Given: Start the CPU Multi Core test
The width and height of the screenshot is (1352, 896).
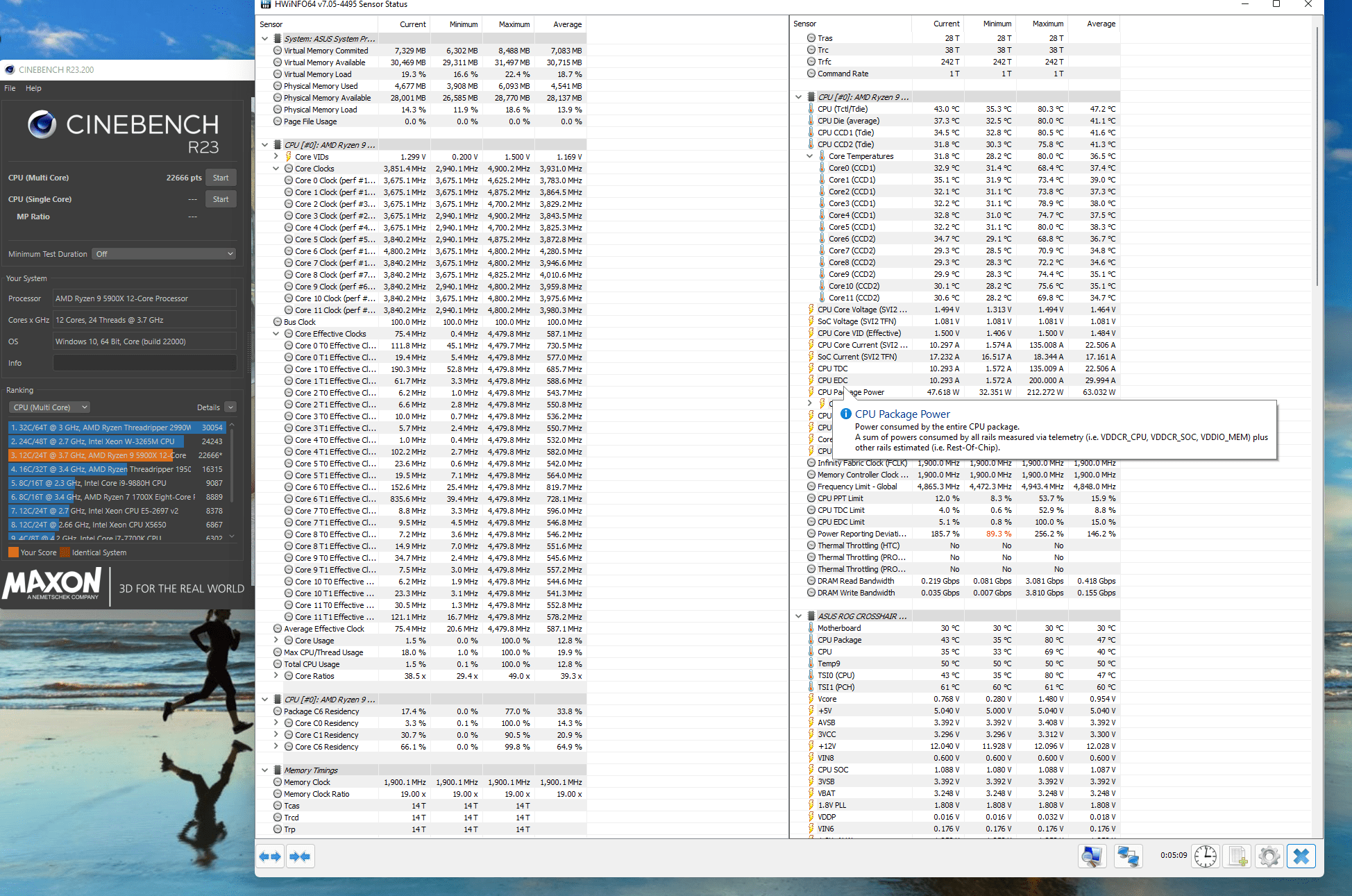Looking at the screenshot, I should [x=221, y=178].
